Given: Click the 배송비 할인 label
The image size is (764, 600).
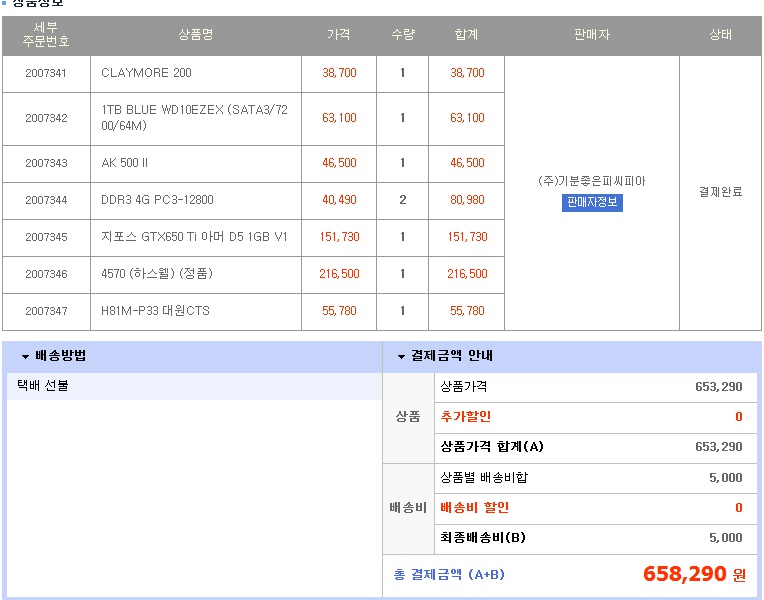Looking at the screenshot, I should click(x=474, y=508).
